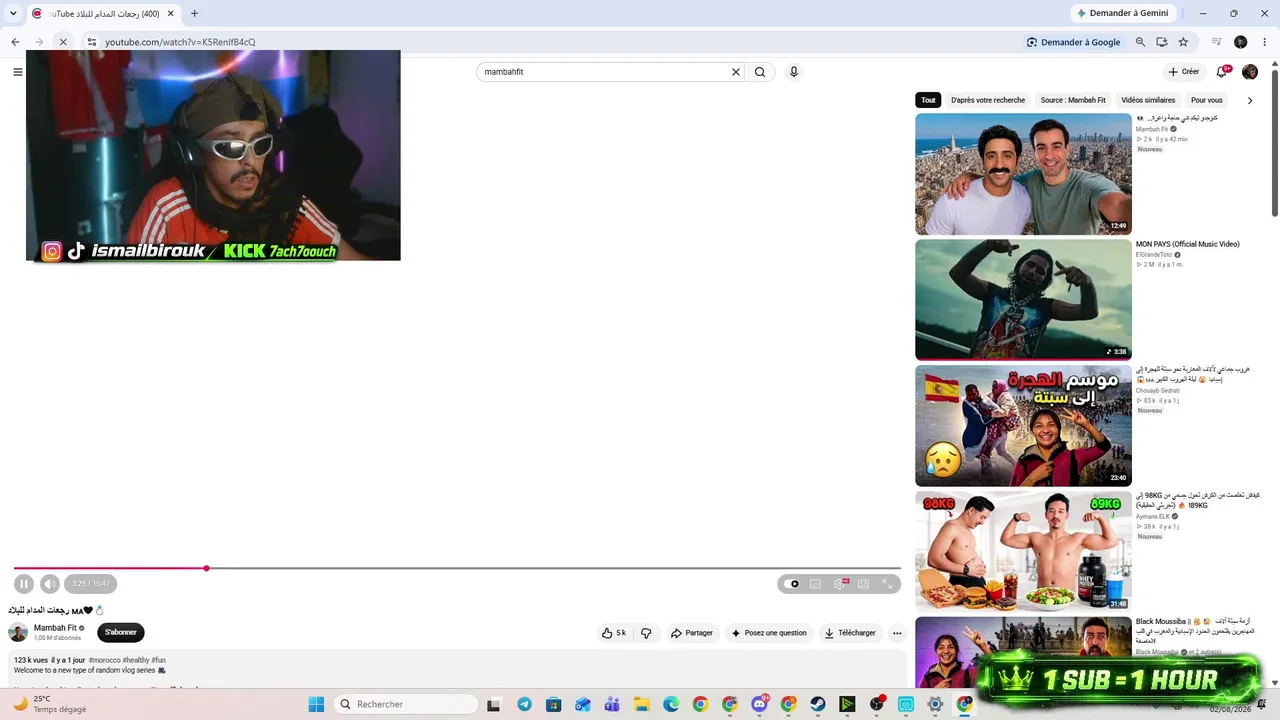Viewport: 1280px width, 720px height.
Task: Open the weather widget on taskbar
Action: (49, 704)
